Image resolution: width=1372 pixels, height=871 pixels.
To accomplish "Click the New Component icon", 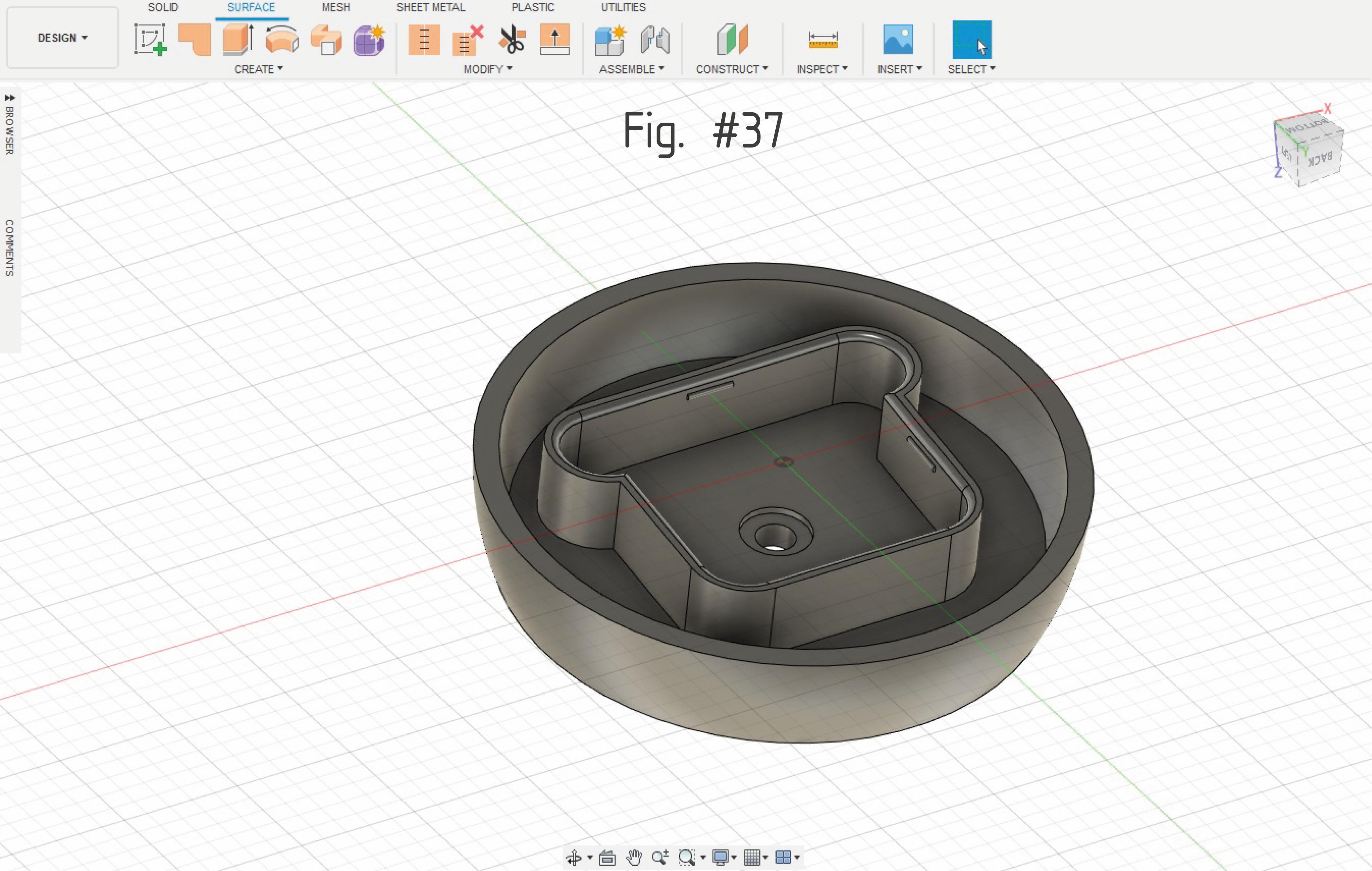I will pyautogui.click(x=610, y=39).
